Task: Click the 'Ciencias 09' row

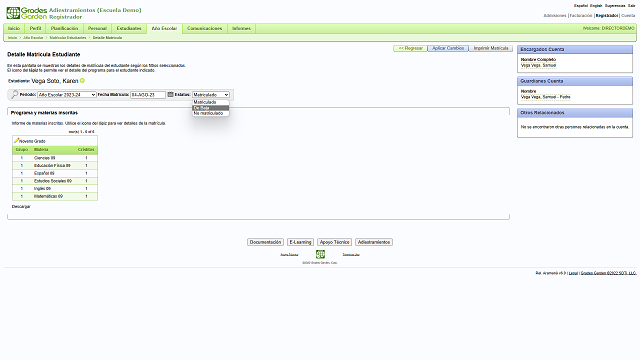Action: 55,158
